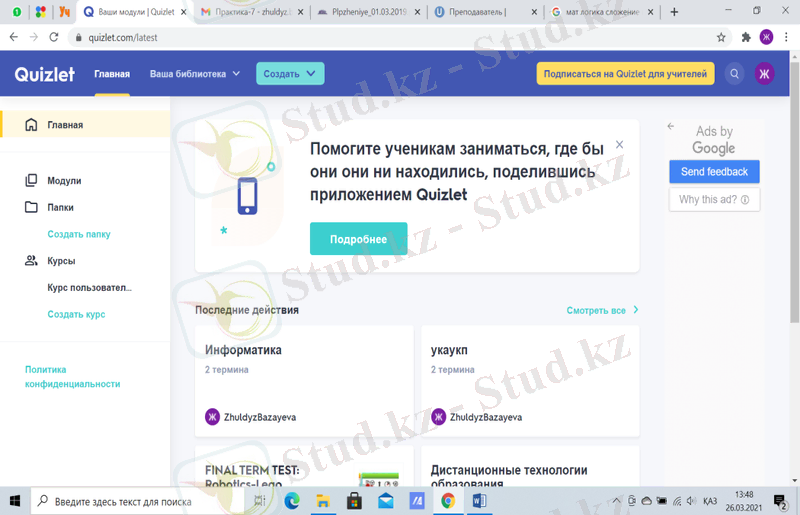Click the back arrow above Ads by Google
The width and height of the screenshot is (800, 515).
coord(671,126)
